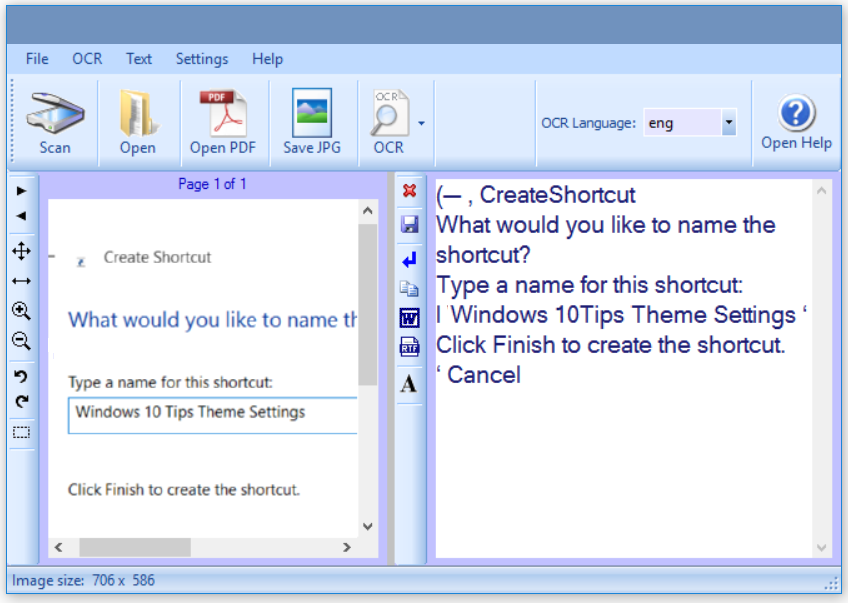
Task: Click the eng language field
Action: click(683, 123)
